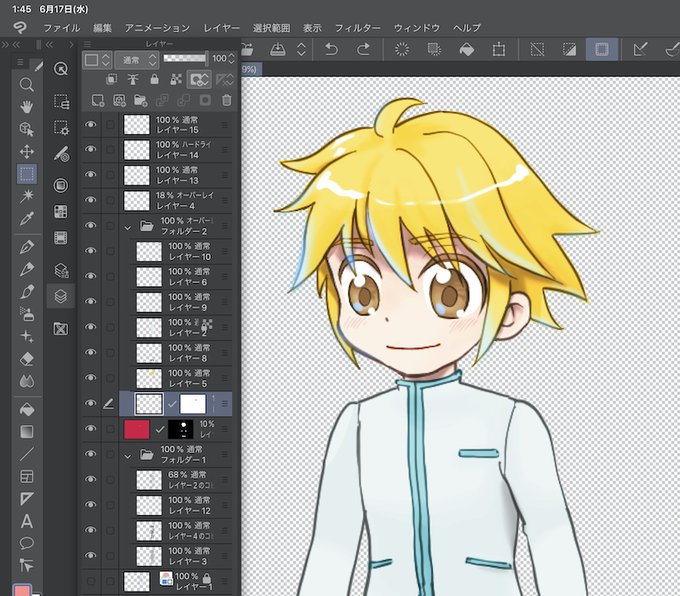
Task: Hide フォルダー 2 with its eye icon
Action: pyautogui.click(x=91, y=225)
